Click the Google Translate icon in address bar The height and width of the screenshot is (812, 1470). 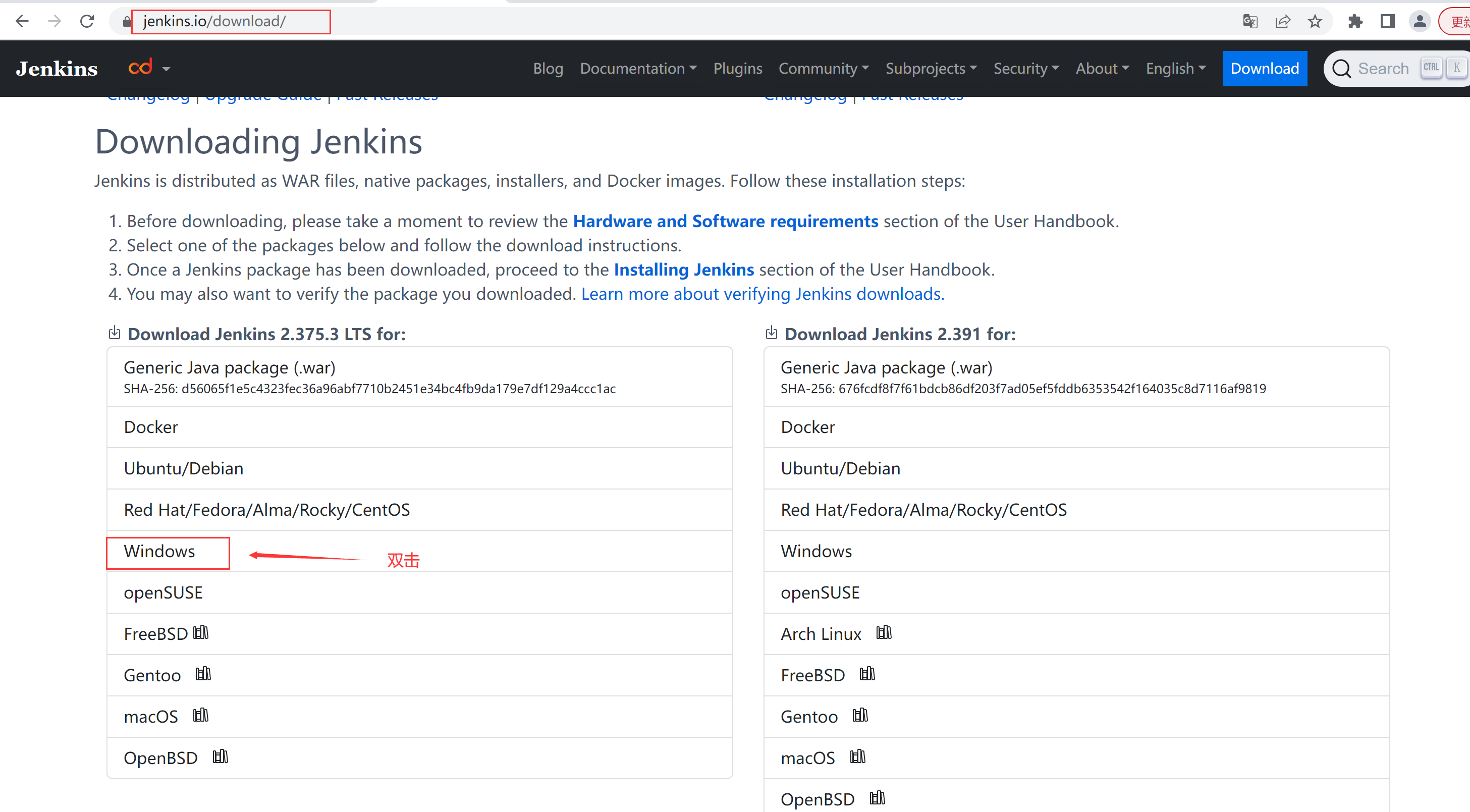tap(1250, 22)
